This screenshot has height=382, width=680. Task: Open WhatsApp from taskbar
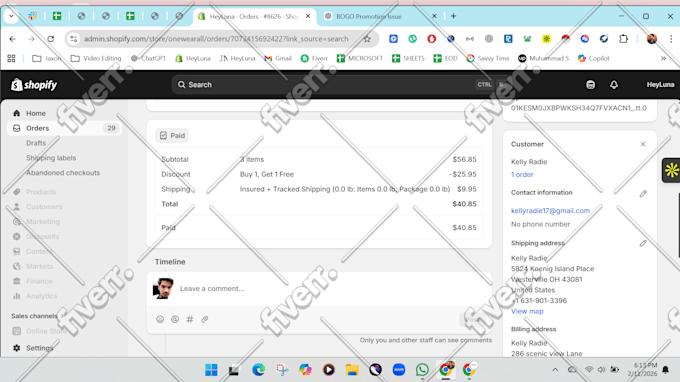pos(422,370)
